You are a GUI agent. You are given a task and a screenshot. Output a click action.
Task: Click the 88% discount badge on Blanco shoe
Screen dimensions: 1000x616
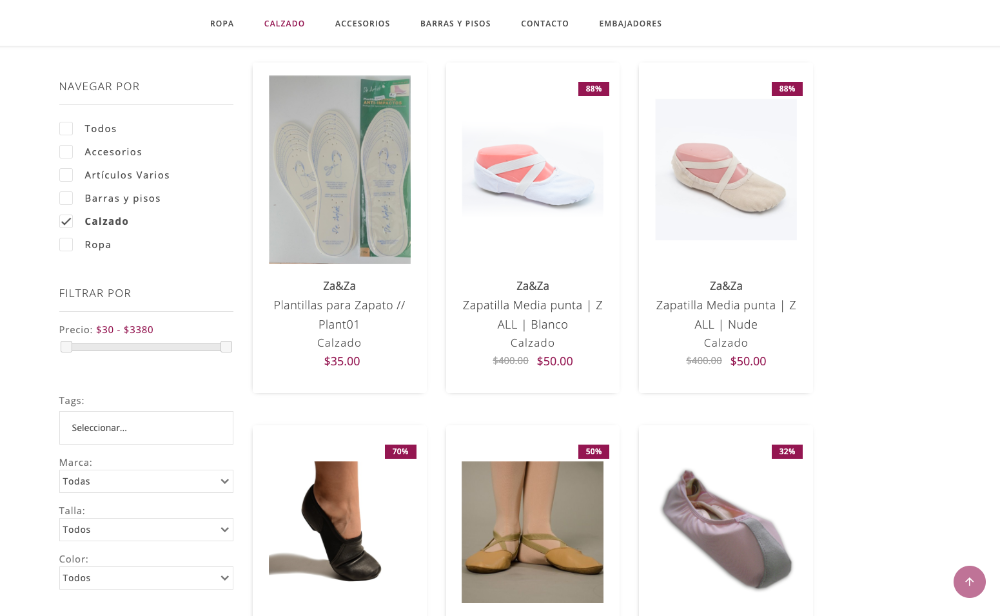point(594,89)
